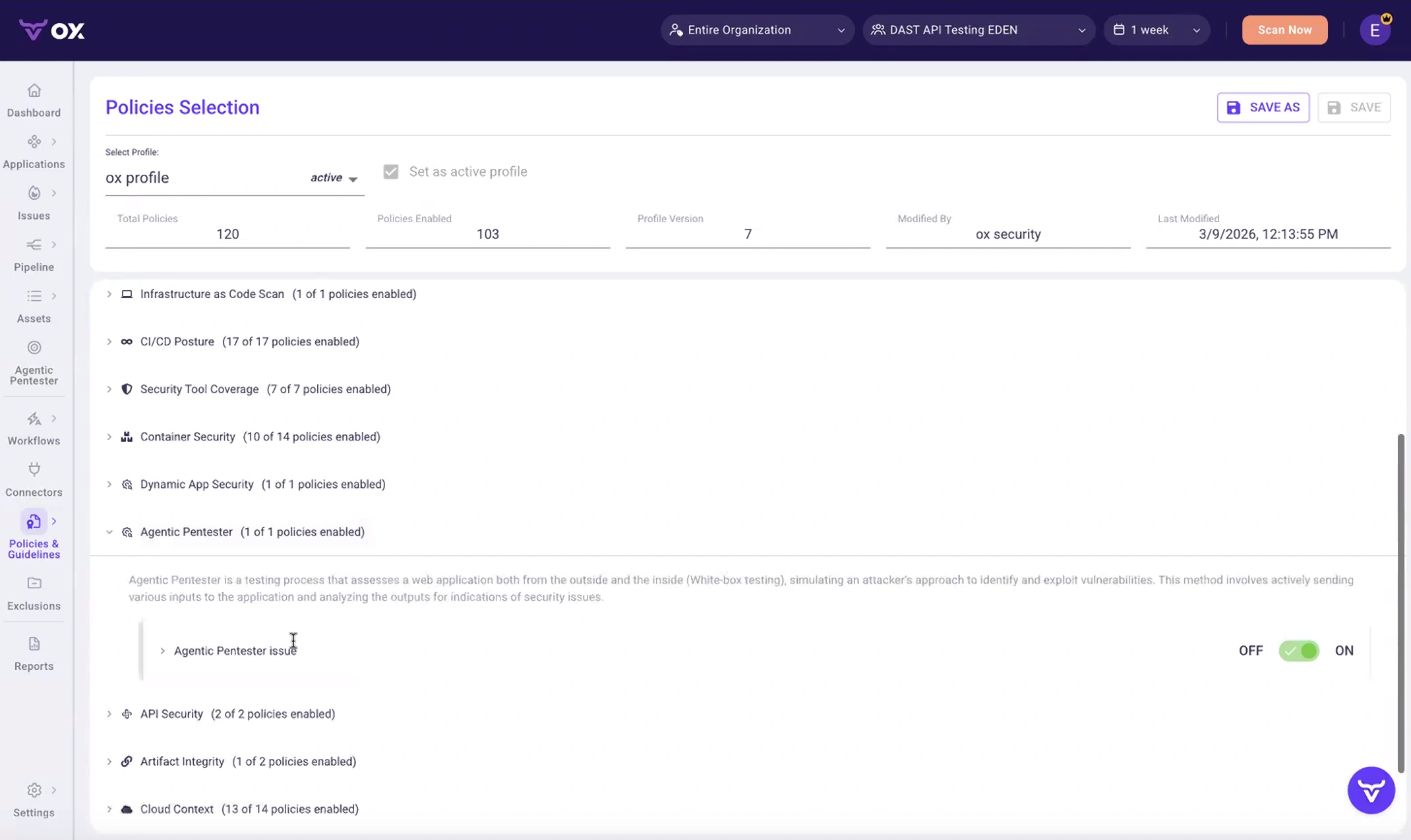Go to Workflows in sidebar
1411x840 pixels.
[34, 440]
